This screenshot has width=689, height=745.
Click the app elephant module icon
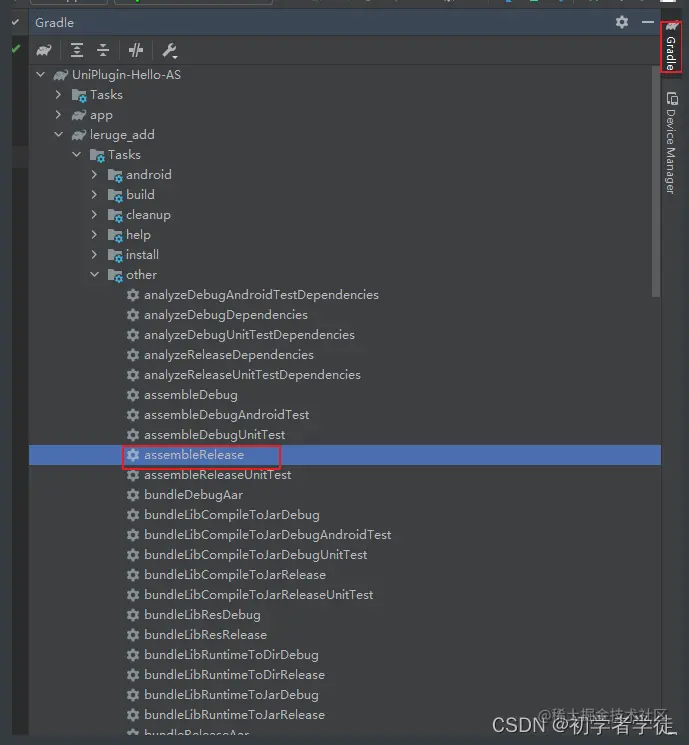(79, 115)
